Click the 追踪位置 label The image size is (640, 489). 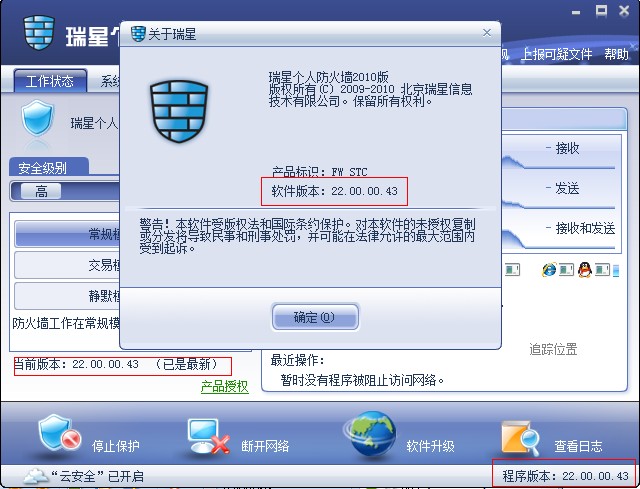tap(553, 349)
